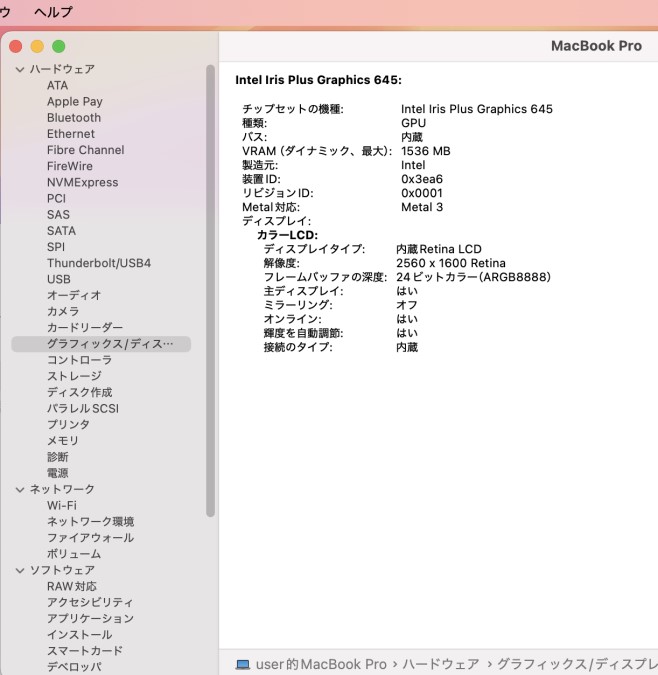This screenshot has width=658, height=675.
Task: Select NVMExpress in the sidebar
Action: point(83,183)
